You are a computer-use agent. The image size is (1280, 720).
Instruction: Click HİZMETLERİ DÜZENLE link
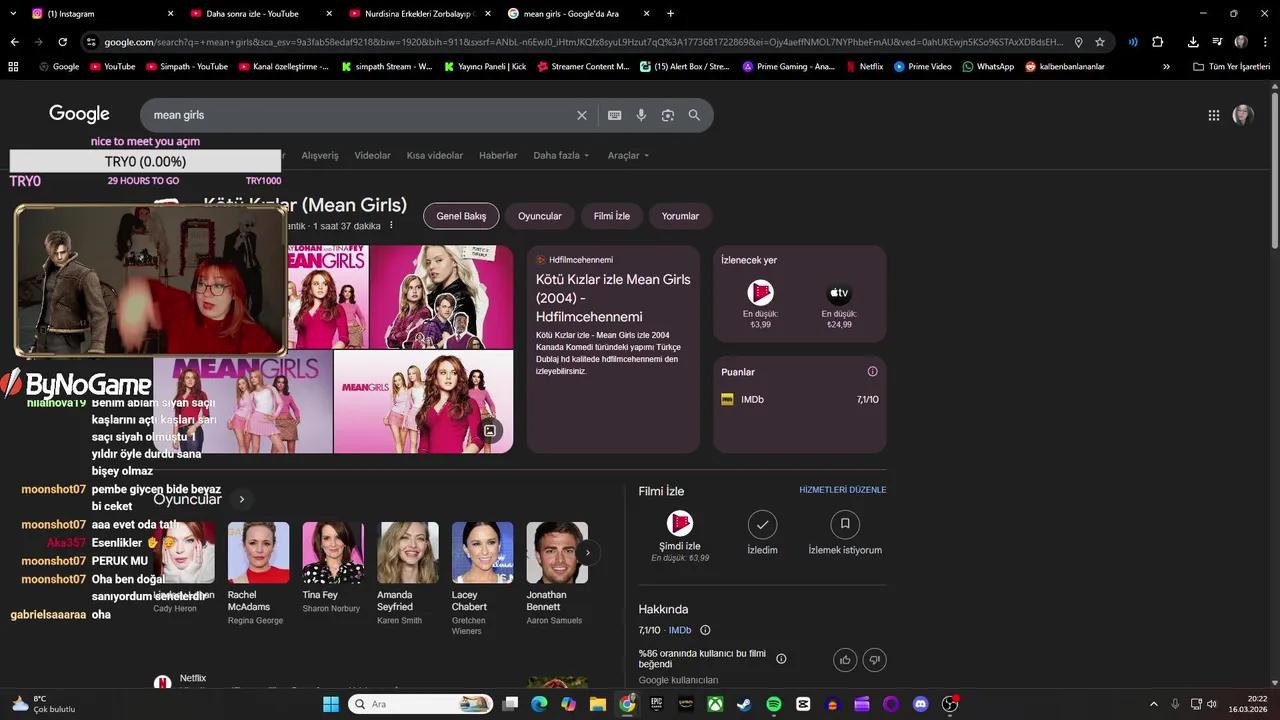pyautogui.click(x=842, y=490)
